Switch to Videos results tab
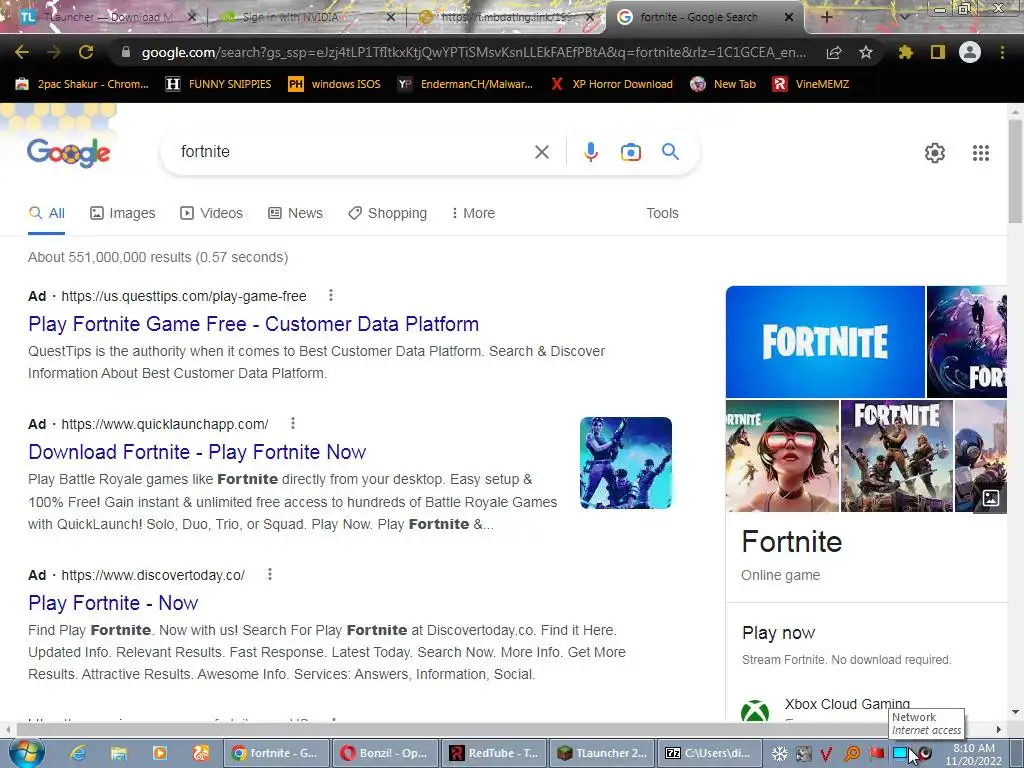This screenshot has height=768, width=1024. click(212, 214)
